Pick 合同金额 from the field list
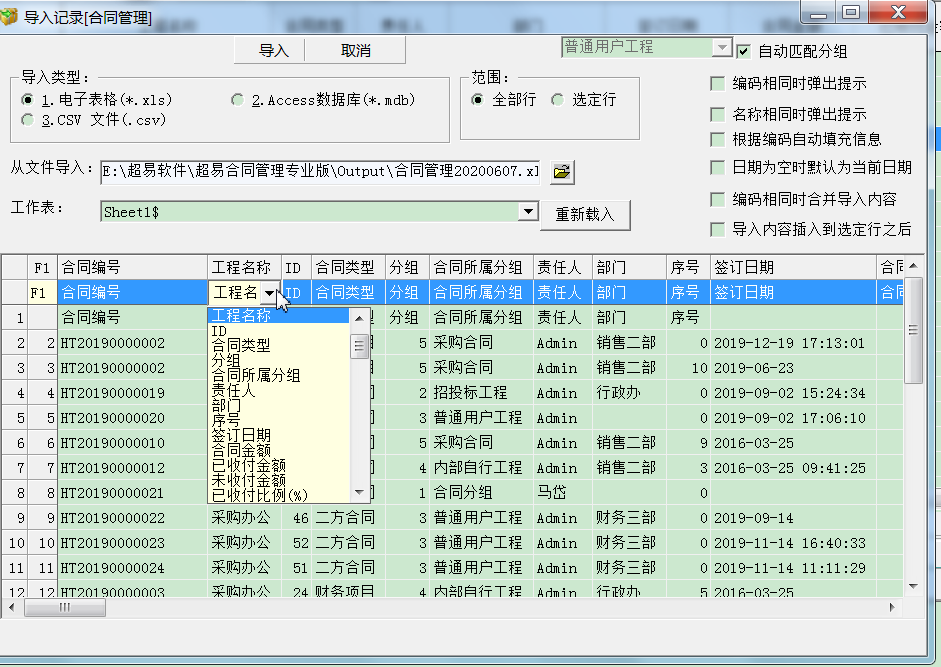941x667 pixels. (240, 450)
